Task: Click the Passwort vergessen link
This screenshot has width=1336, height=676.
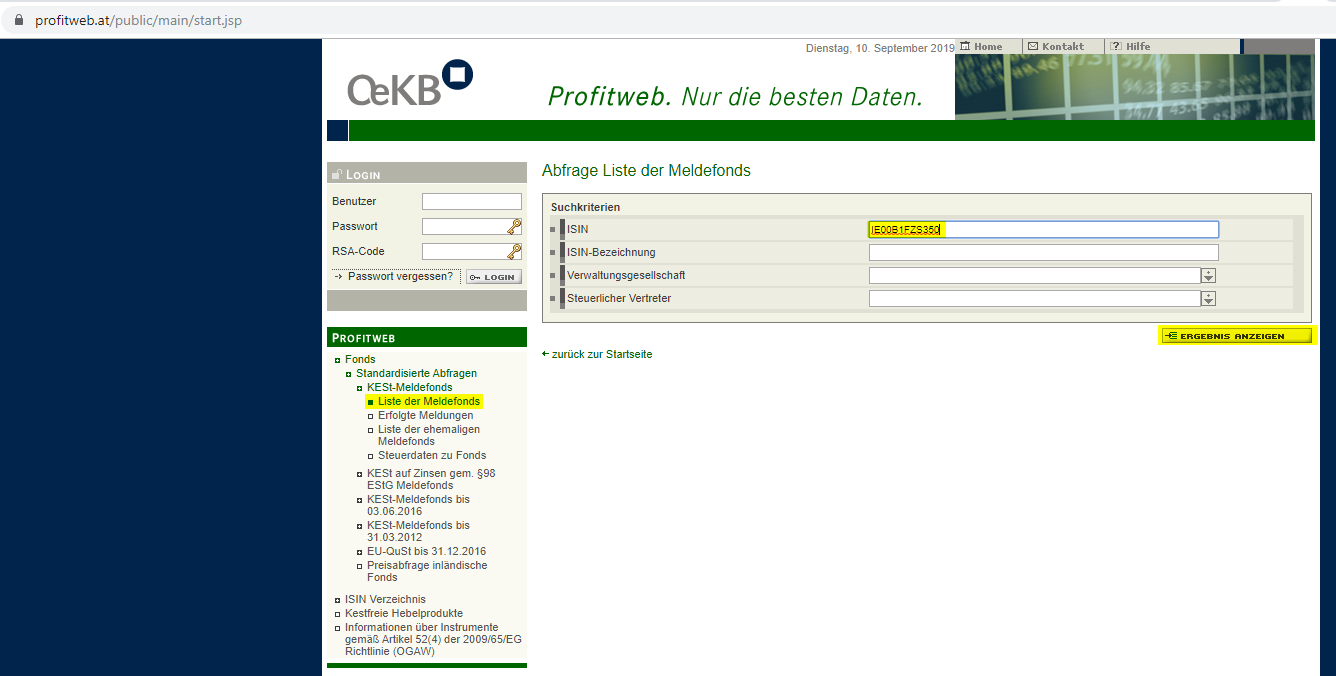Action: pyautogui.click(x=400, y=276)
